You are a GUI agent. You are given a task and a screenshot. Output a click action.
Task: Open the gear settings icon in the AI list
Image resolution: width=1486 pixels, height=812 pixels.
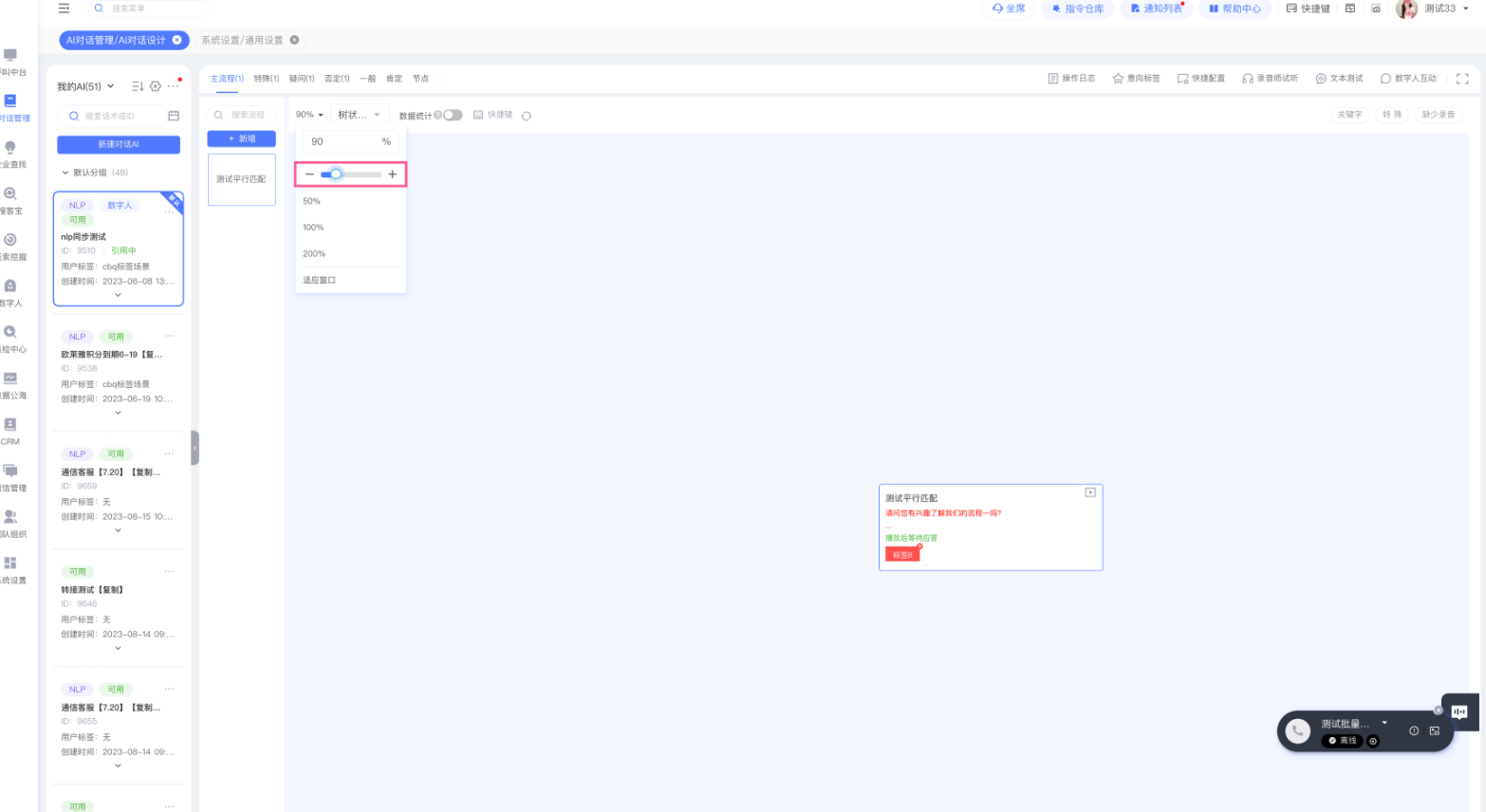pyautogui.click(x=156, y=86)
